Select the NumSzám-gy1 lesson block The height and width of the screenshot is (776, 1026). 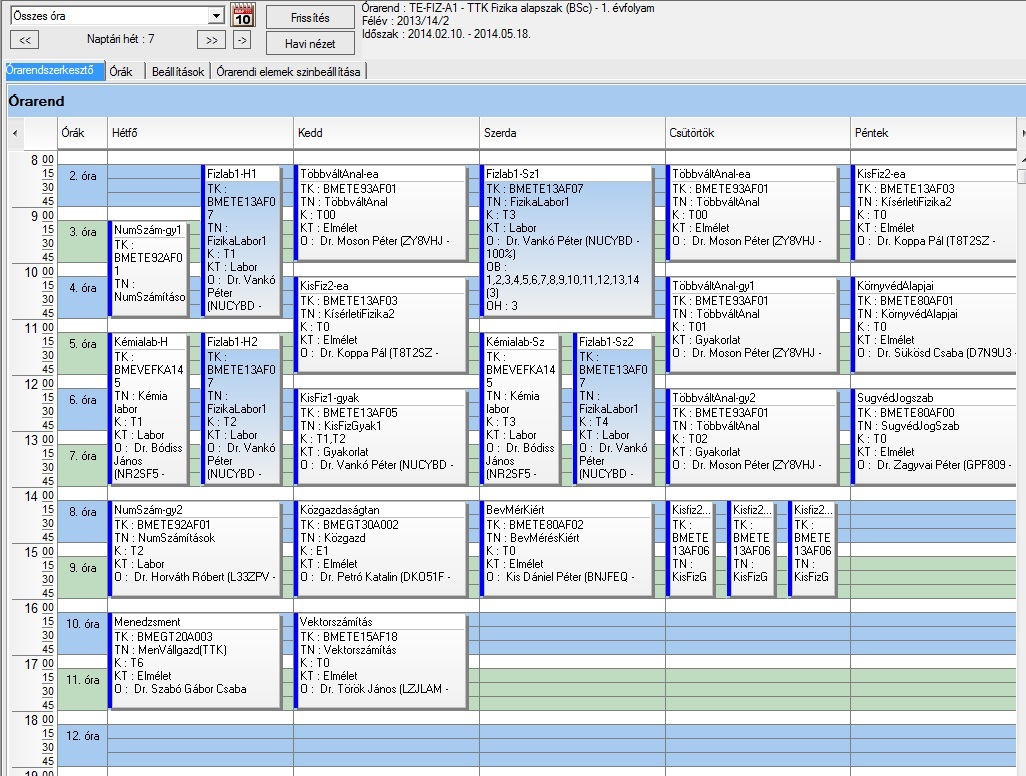pos(149,268)
